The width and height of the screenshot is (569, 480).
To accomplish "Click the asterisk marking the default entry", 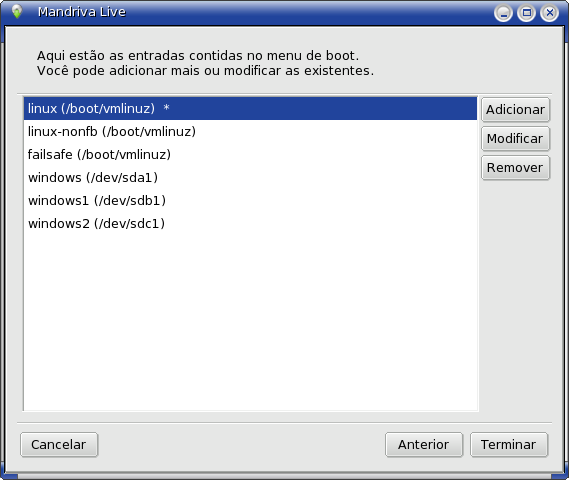I will click(166, 108).
